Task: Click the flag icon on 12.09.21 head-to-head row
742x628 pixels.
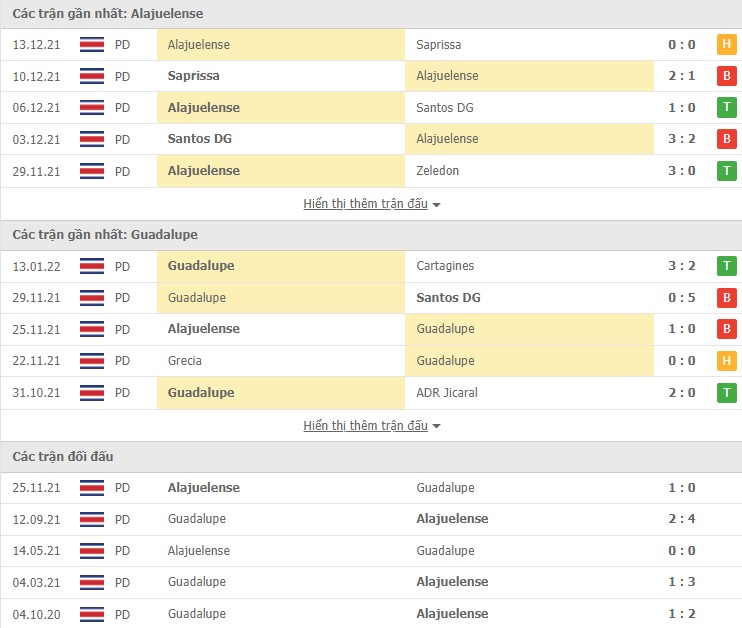Action: point(92,519)
